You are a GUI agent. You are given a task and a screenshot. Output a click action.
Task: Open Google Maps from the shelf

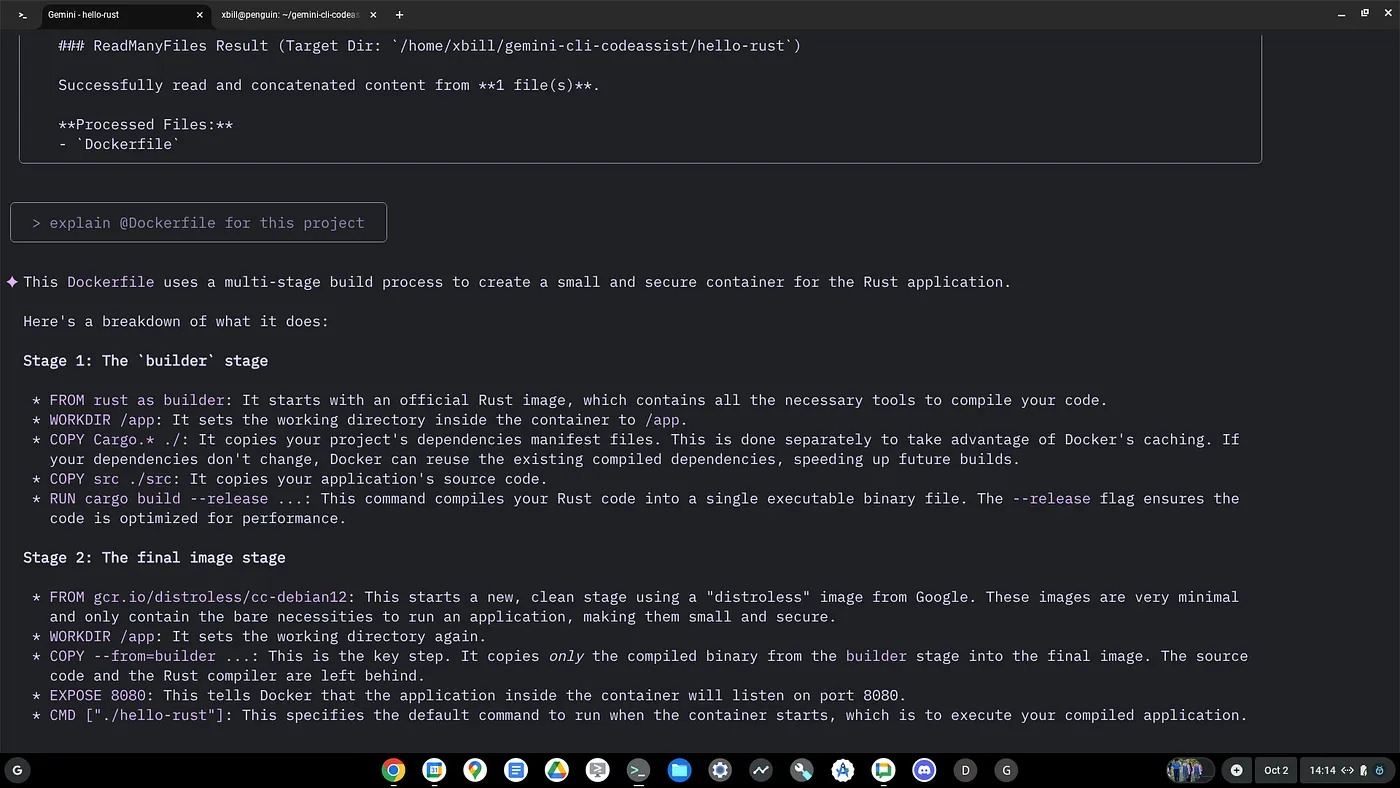click(475, 770)
